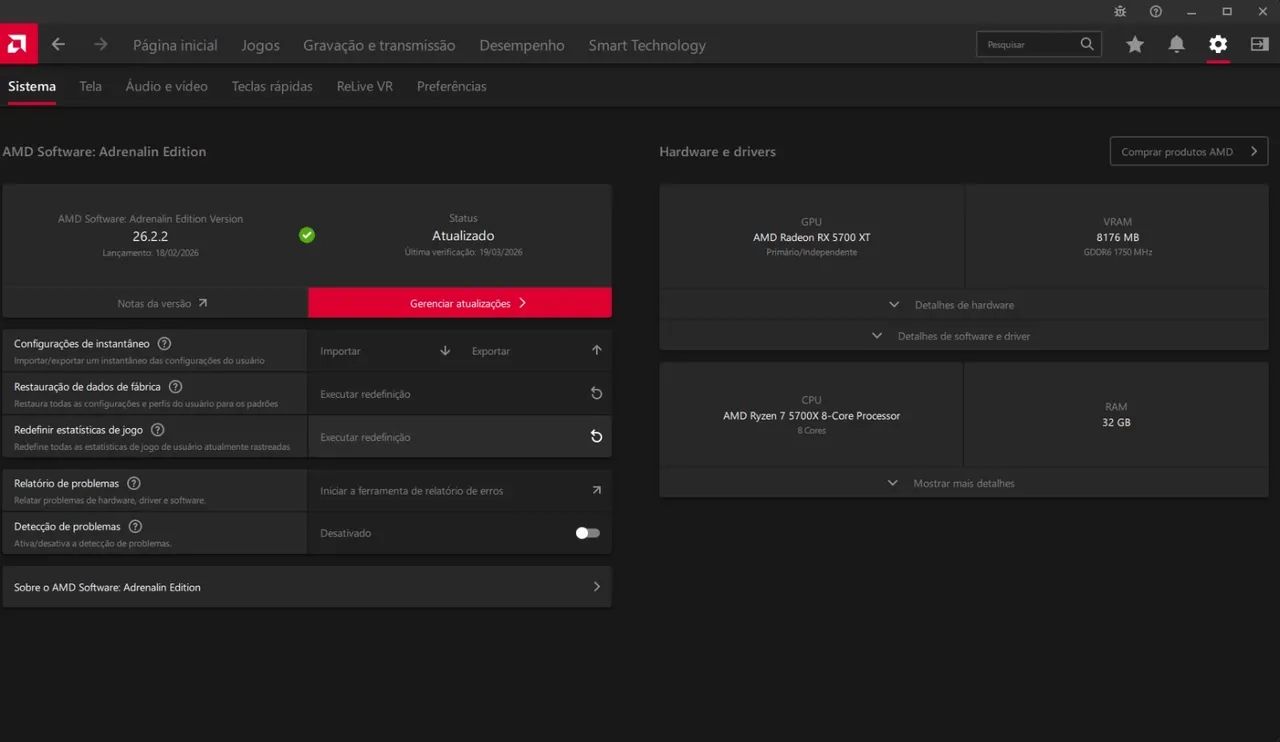Screen dimensions: 1280x742
Task: Open Sobre o AMD Software: Adrenalin Edition
Action: [307, 587]
